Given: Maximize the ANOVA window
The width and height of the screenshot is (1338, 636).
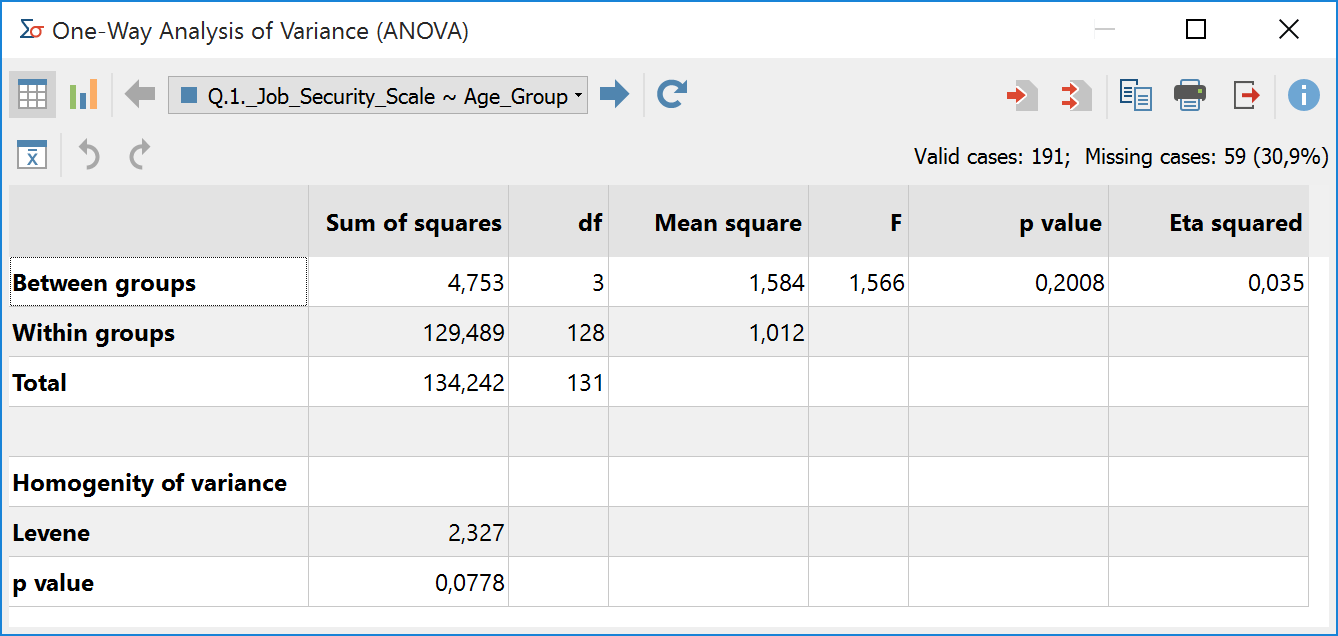Looking at the screenshot, I should click(1195, 30).
